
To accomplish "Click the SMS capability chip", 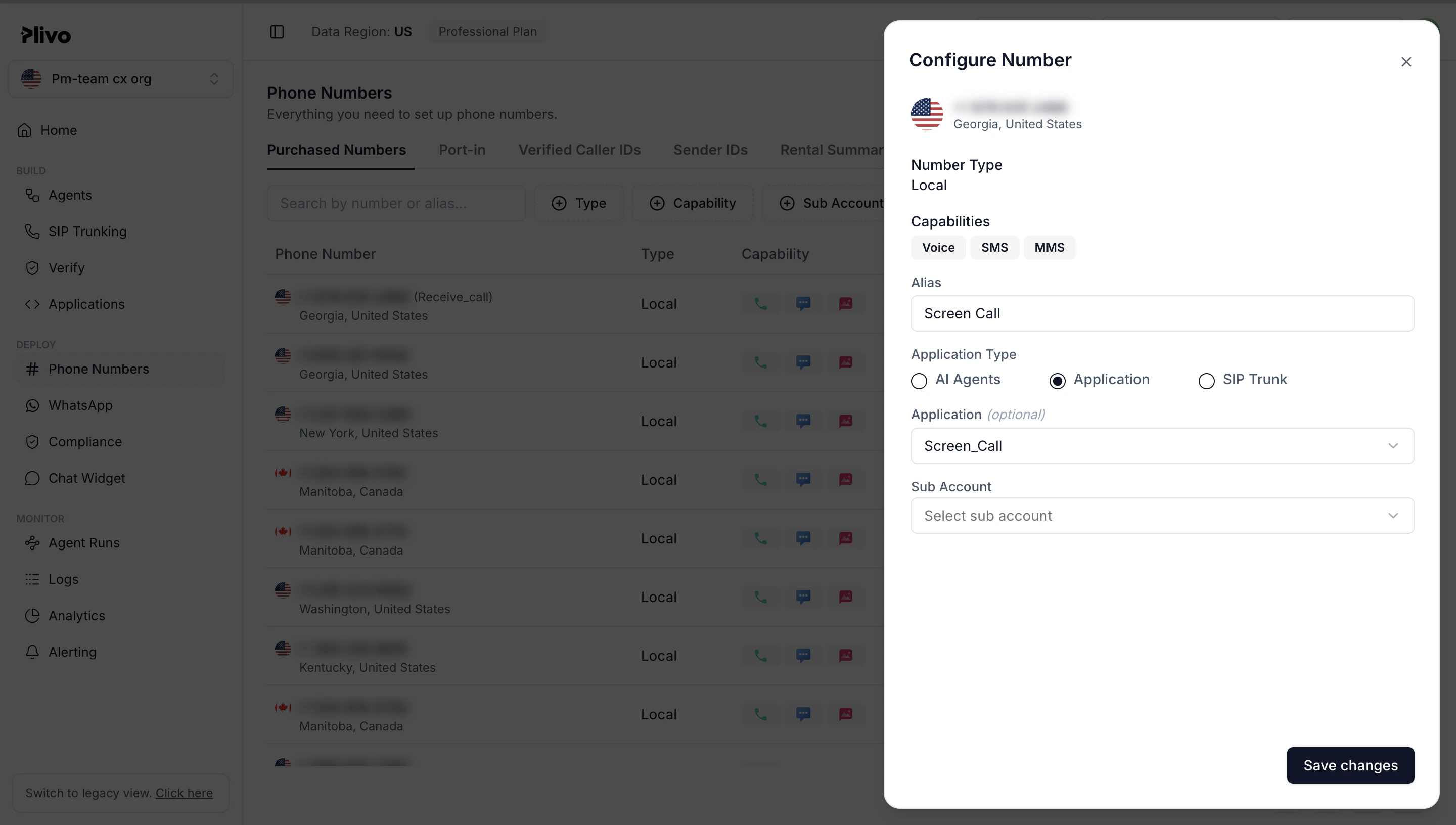I will tap(994, 248).
